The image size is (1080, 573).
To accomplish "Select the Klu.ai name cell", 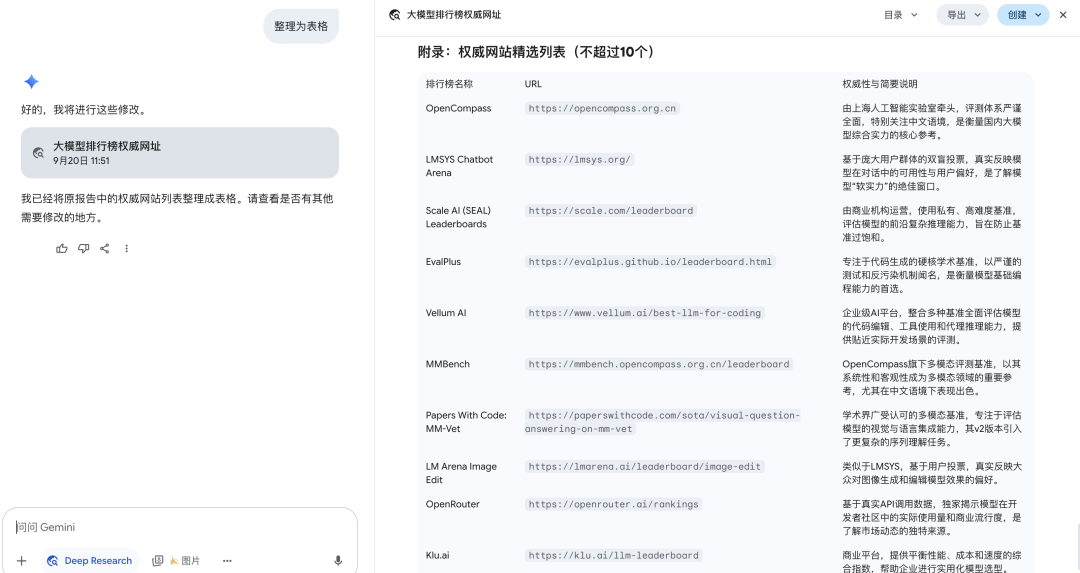I will [x=437, y=555].
